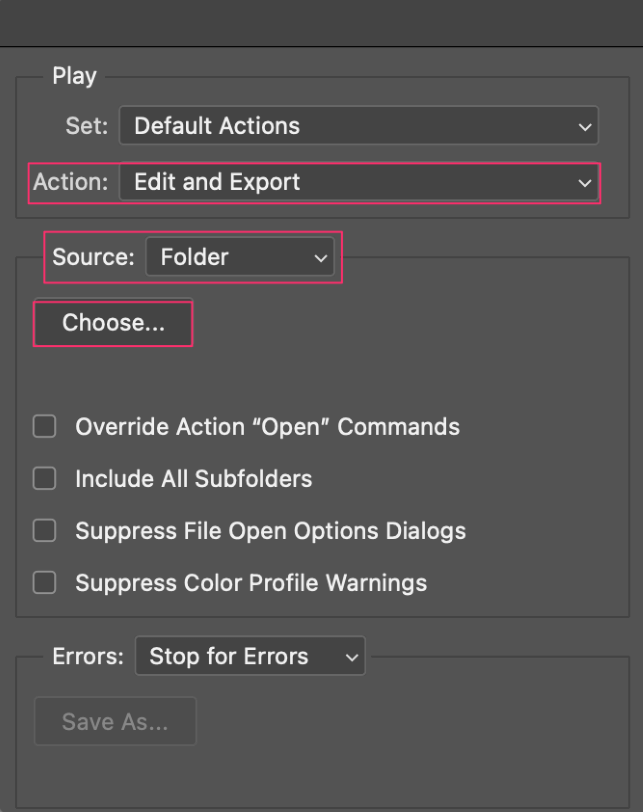Screen dimensions: 643x812
Task: Open the Action dropdown showing Edit and Export
Action: [x=358, y=182]
